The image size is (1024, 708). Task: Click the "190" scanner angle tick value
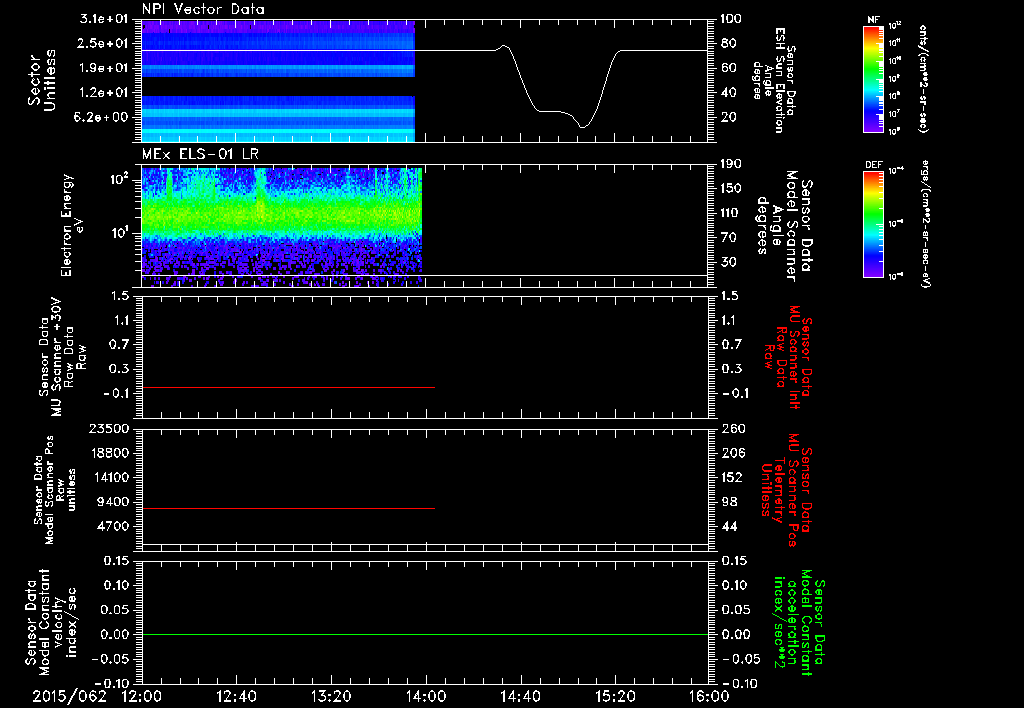tap(731, 164)
